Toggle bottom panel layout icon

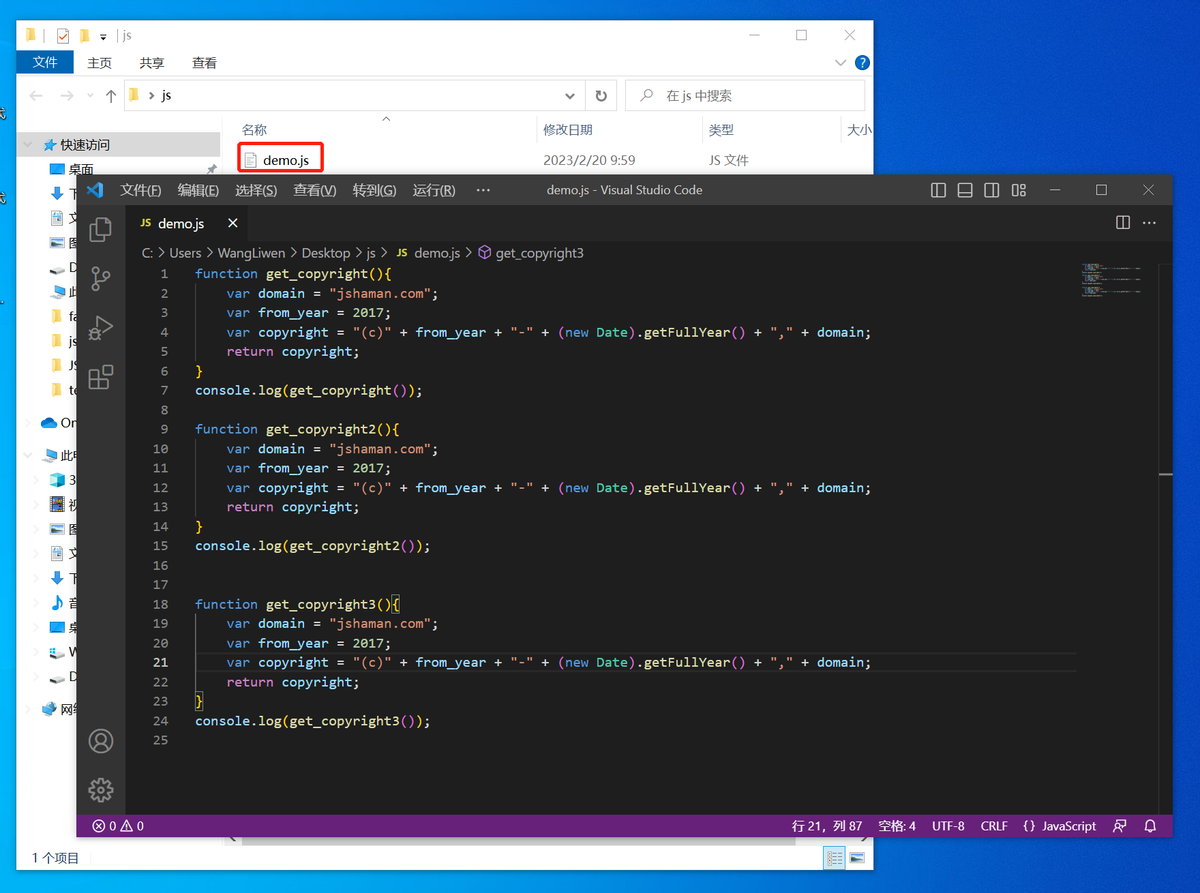tap(965, 190)
